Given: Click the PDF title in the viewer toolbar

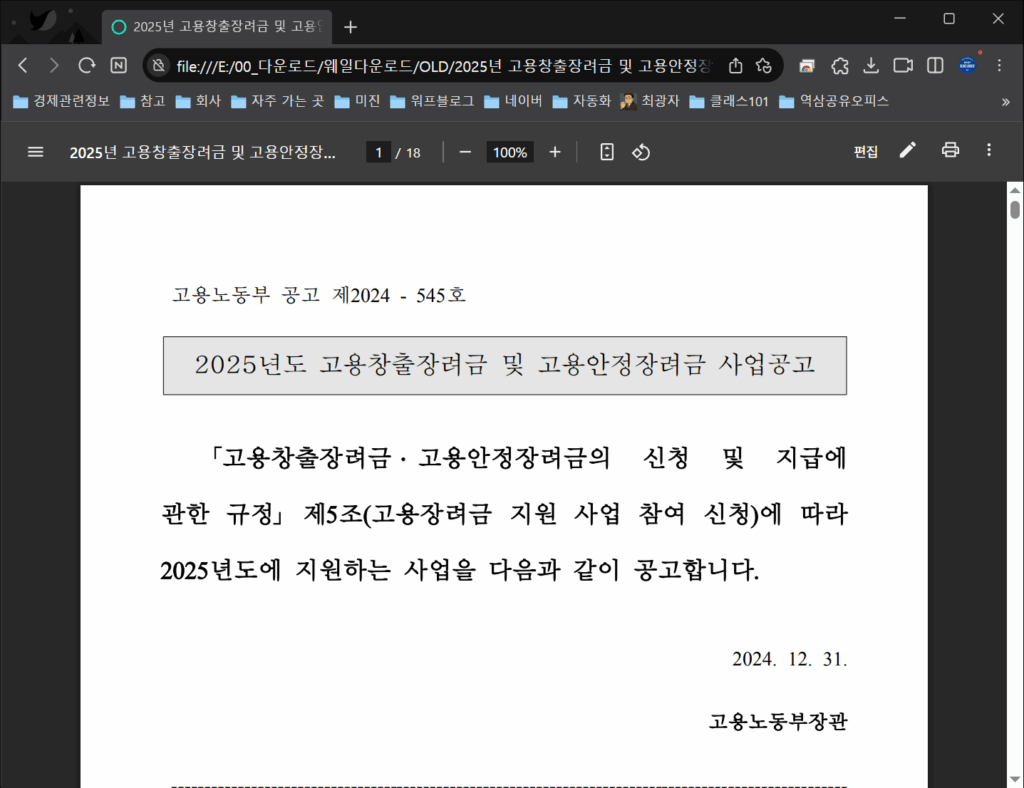Looking at the screenshot, I should click(x=202, y=153).
